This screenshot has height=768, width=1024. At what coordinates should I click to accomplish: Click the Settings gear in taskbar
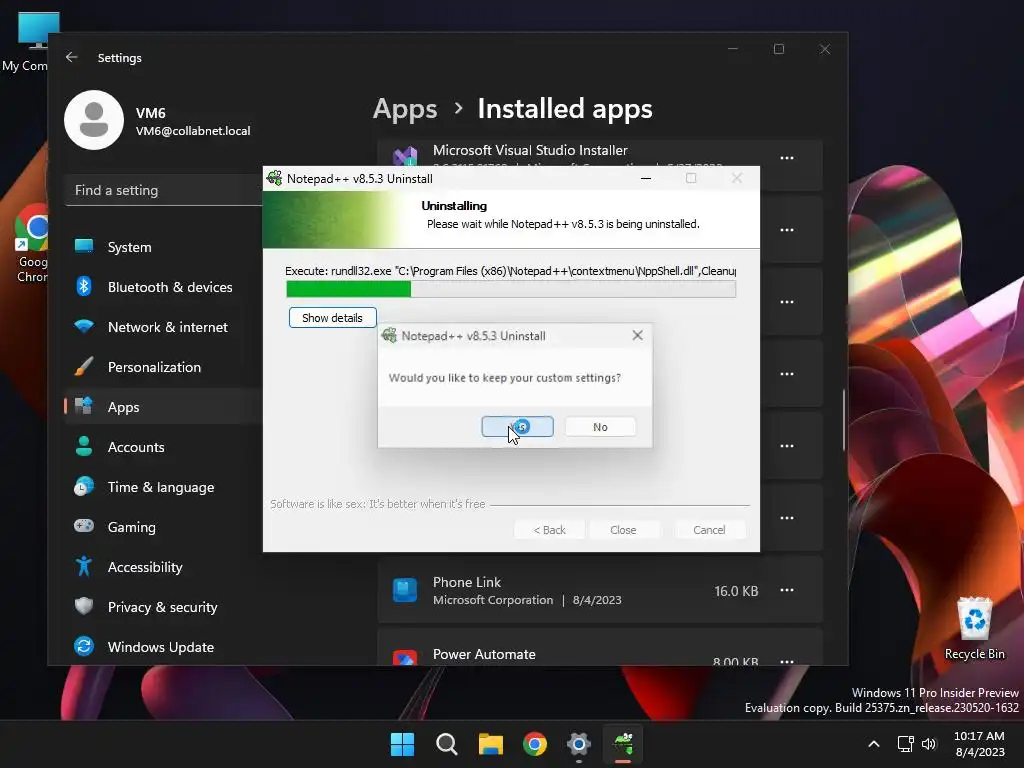(x=579, y=744)
